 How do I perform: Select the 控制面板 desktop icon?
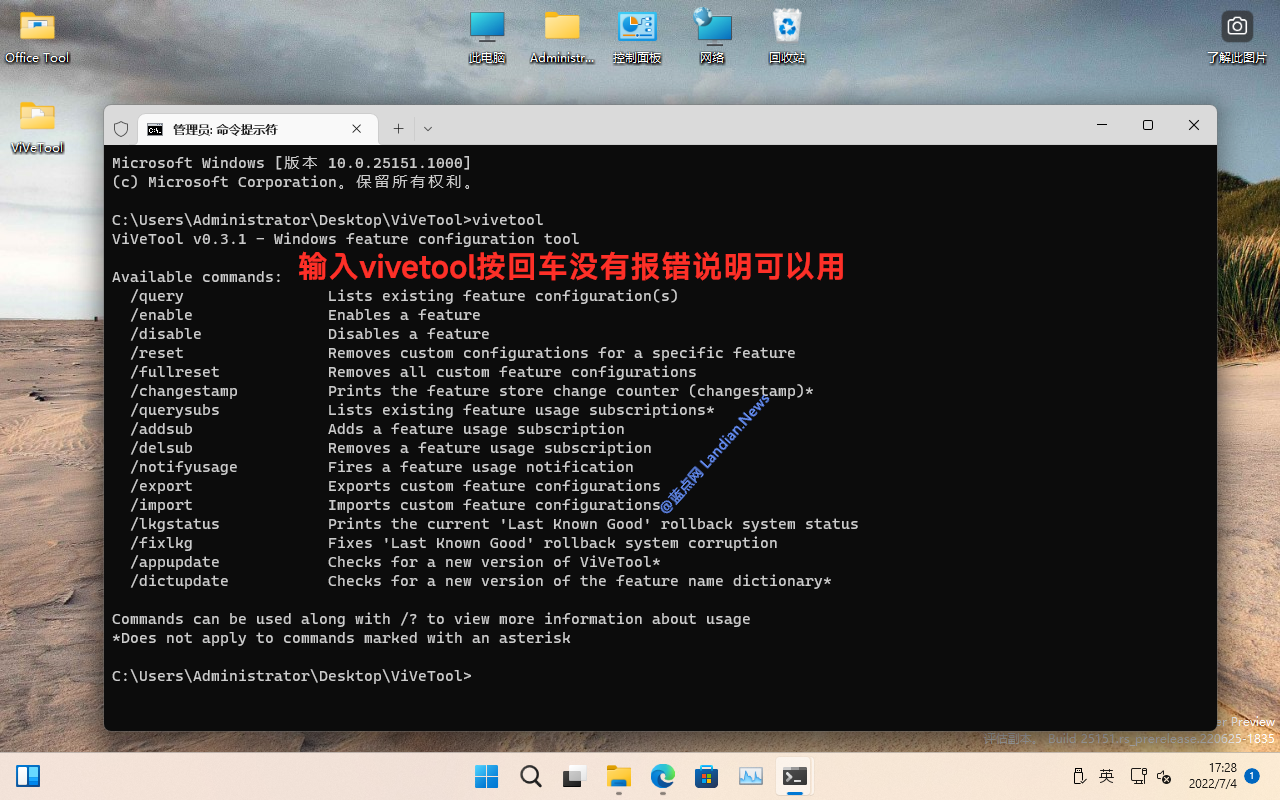[637, 37]
